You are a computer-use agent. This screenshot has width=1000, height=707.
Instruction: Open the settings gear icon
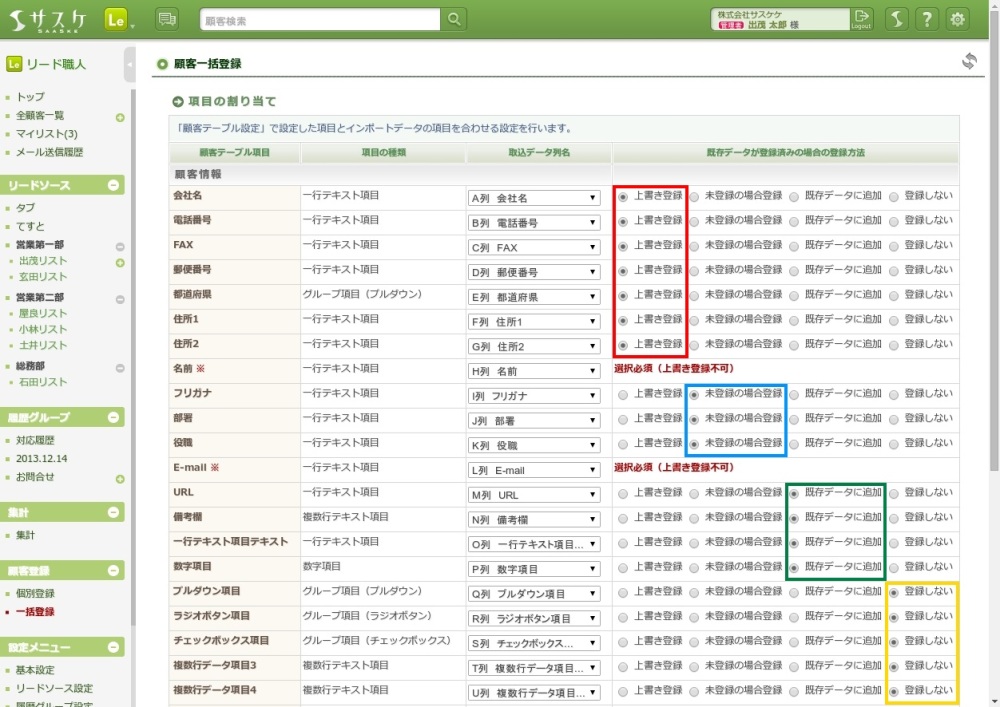pos(957,19)
